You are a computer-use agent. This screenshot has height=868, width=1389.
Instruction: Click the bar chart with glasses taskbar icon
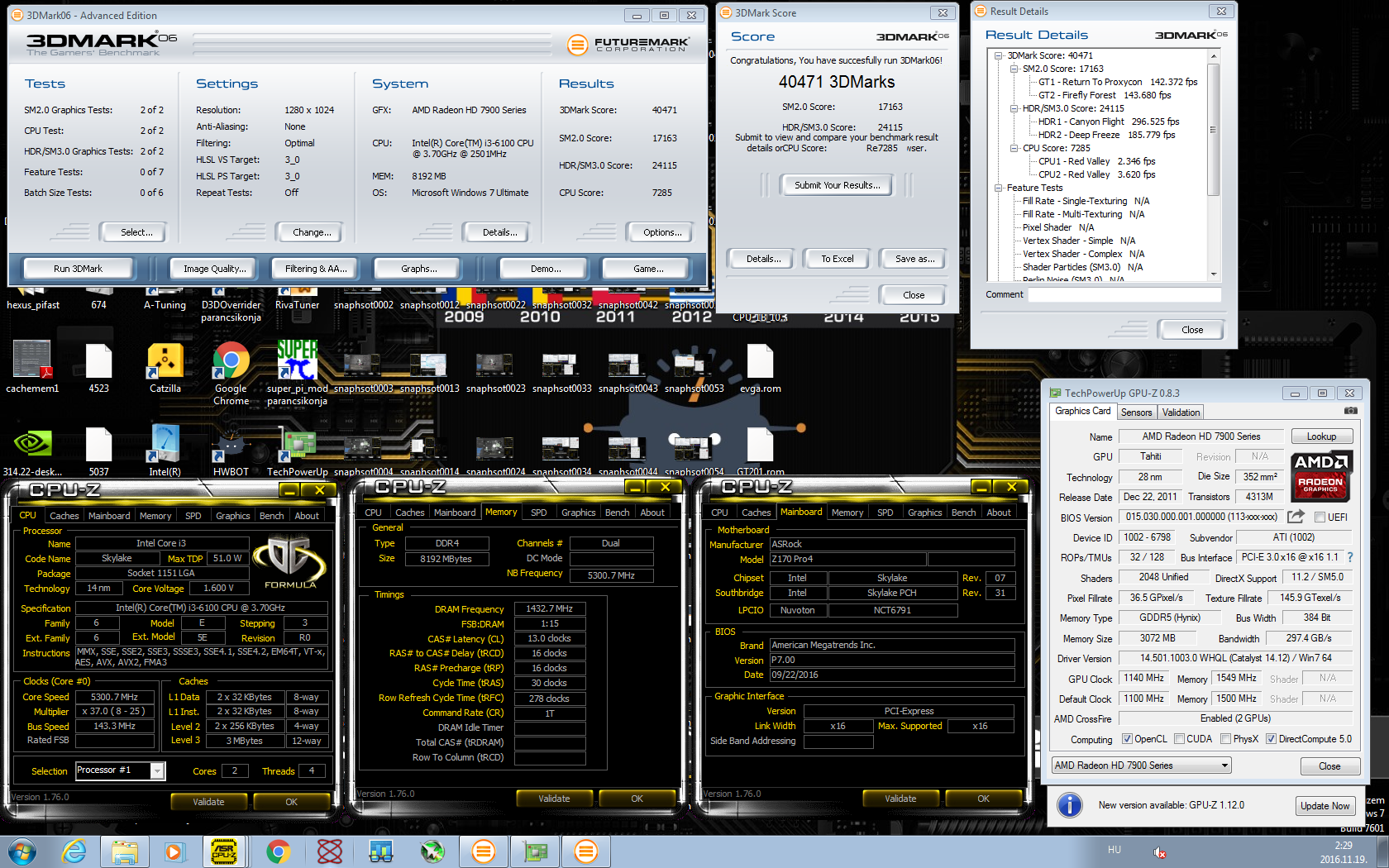coord(380,851)
